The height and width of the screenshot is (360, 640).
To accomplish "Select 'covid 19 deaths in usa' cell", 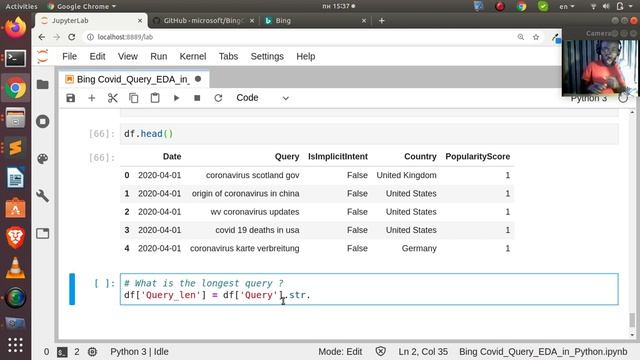I will click(x=257, y=230).
